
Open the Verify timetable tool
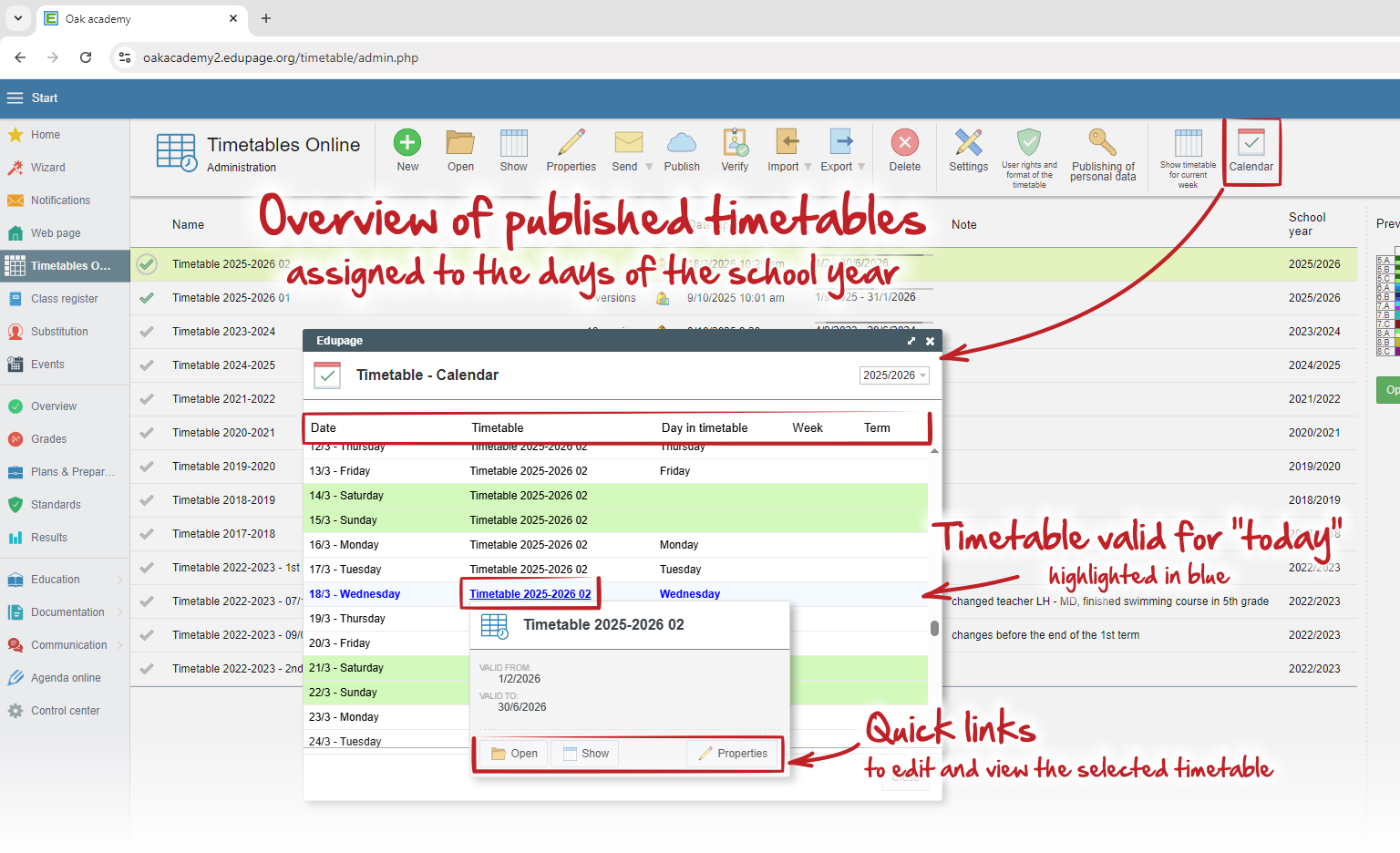(735, 143)
